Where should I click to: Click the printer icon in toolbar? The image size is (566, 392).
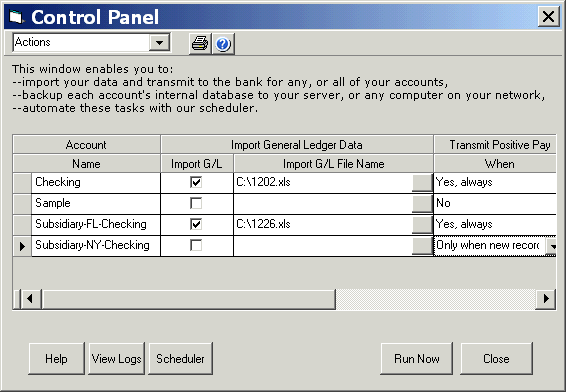tap(200, 44)
